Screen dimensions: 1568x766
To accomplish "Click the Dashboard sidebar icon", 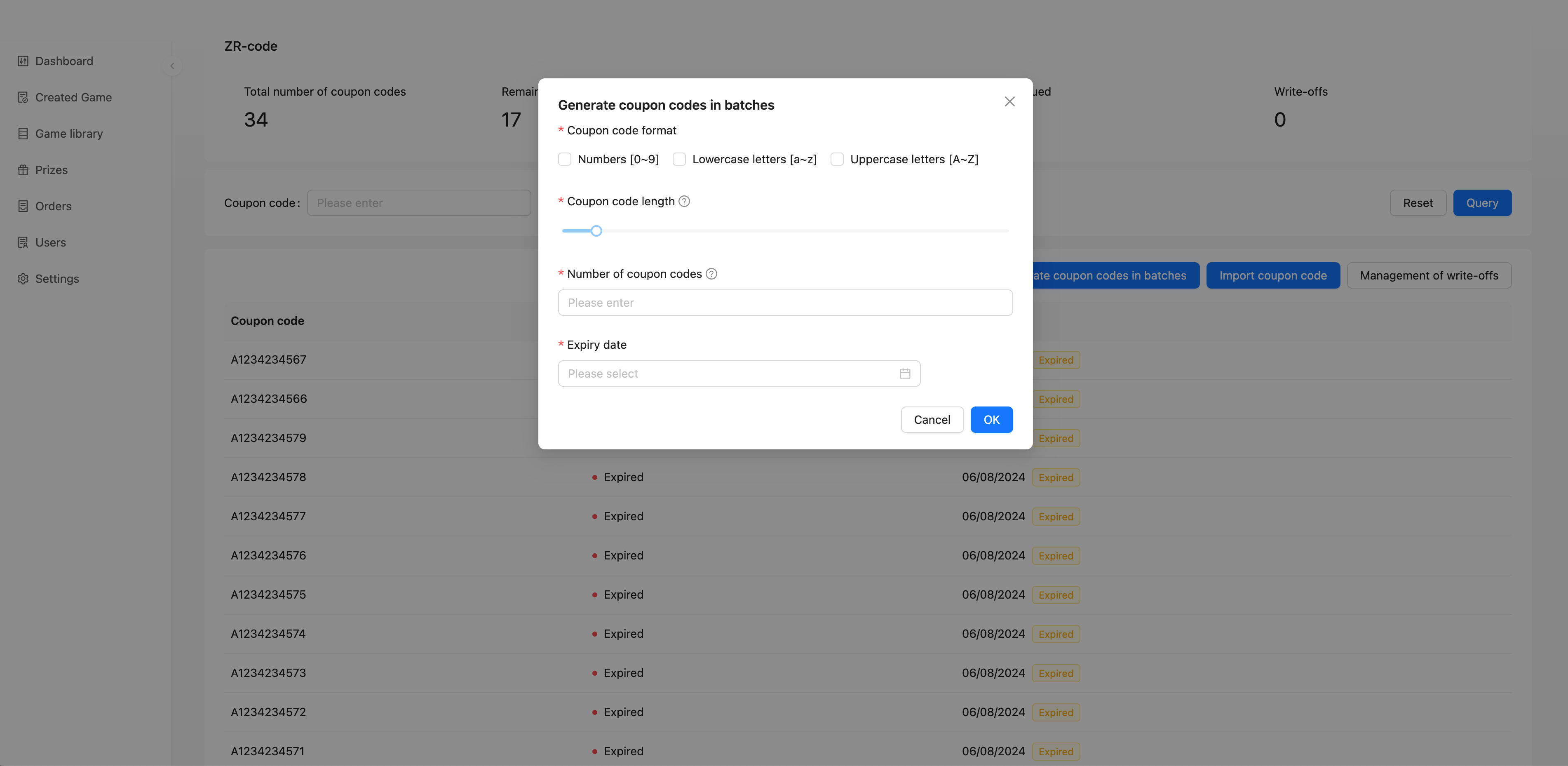I will 23,61.
